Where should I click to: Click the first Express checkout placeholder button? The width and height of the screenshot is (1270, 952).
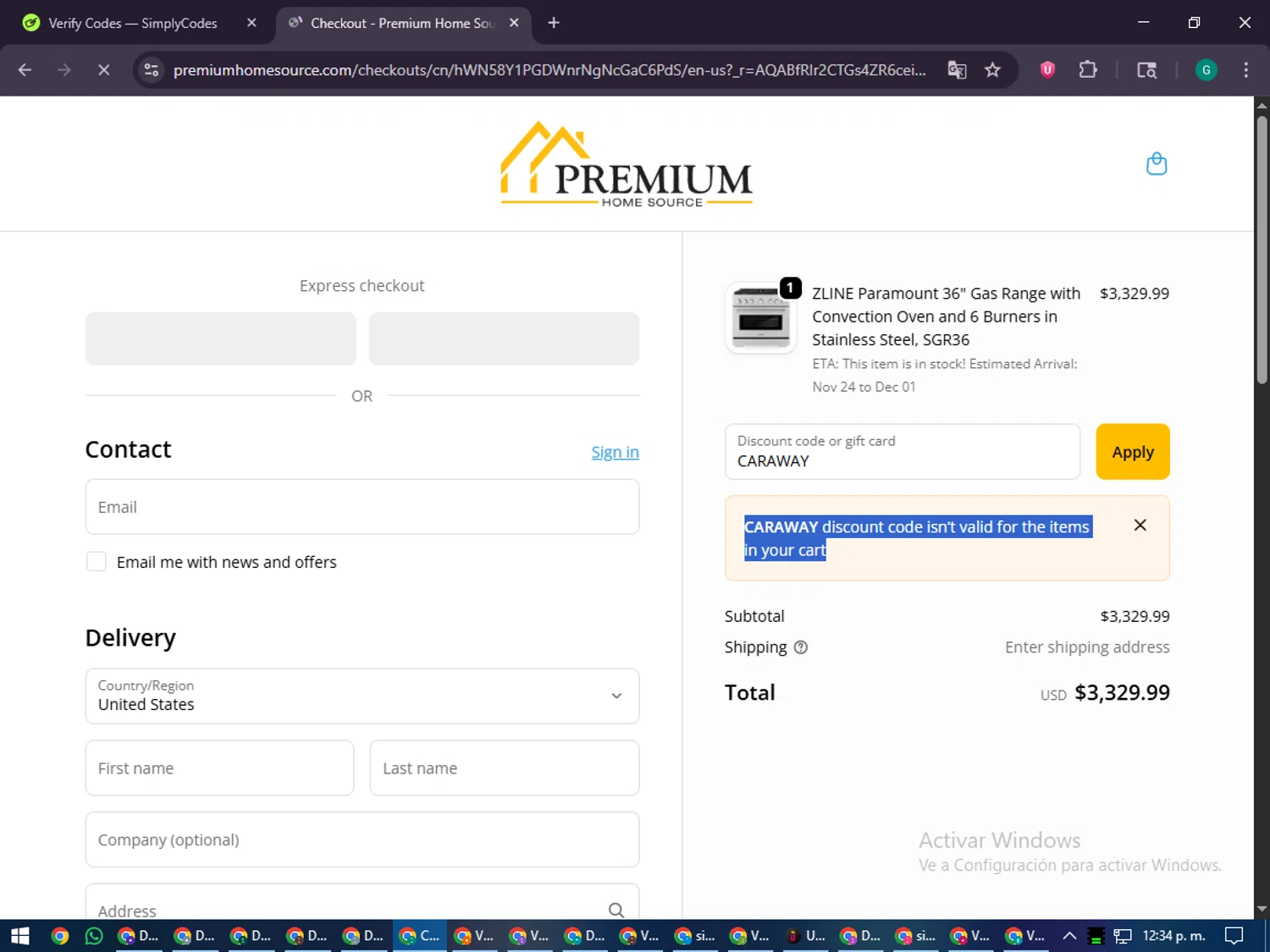(x=221, y=338)
